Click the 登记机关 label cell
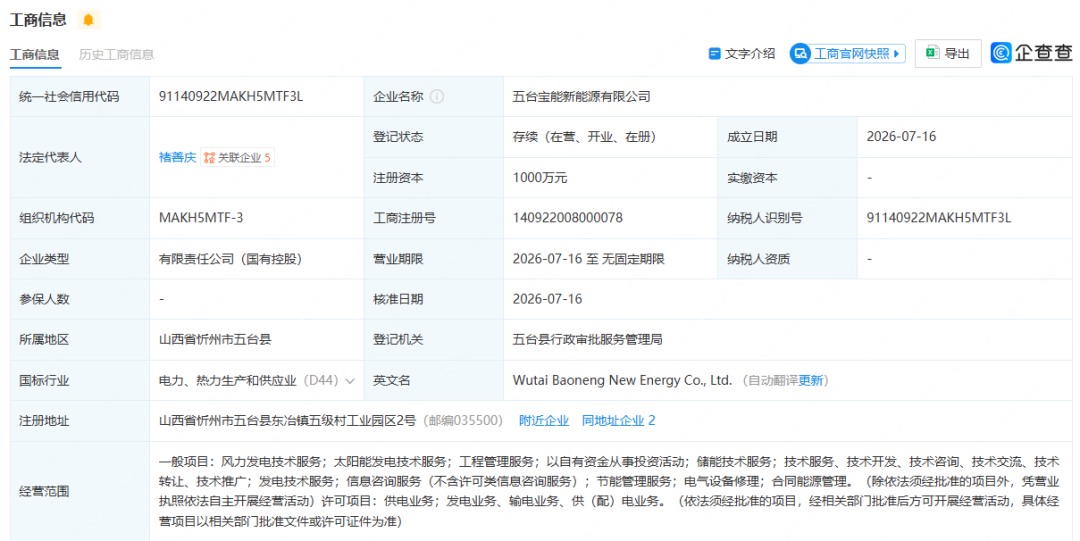 click(433, 339)
